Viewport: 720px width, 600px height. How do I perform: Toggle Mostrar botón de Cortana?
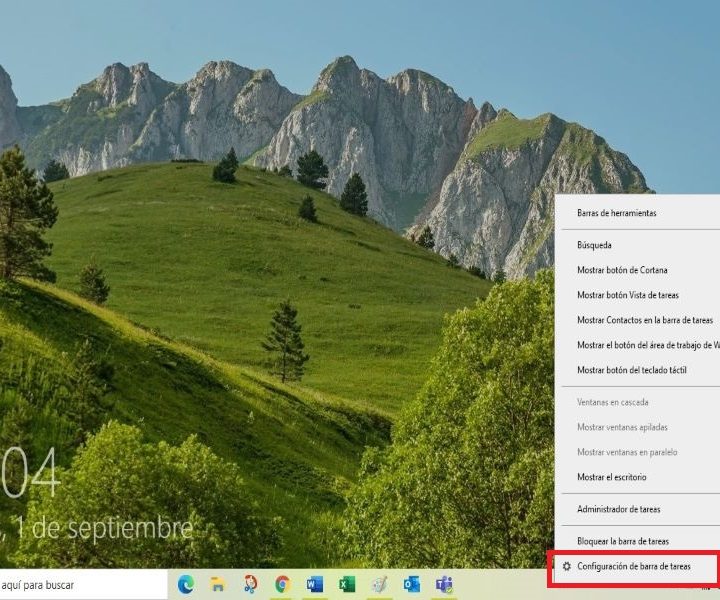pyautogui.click(x=637, y=270)
